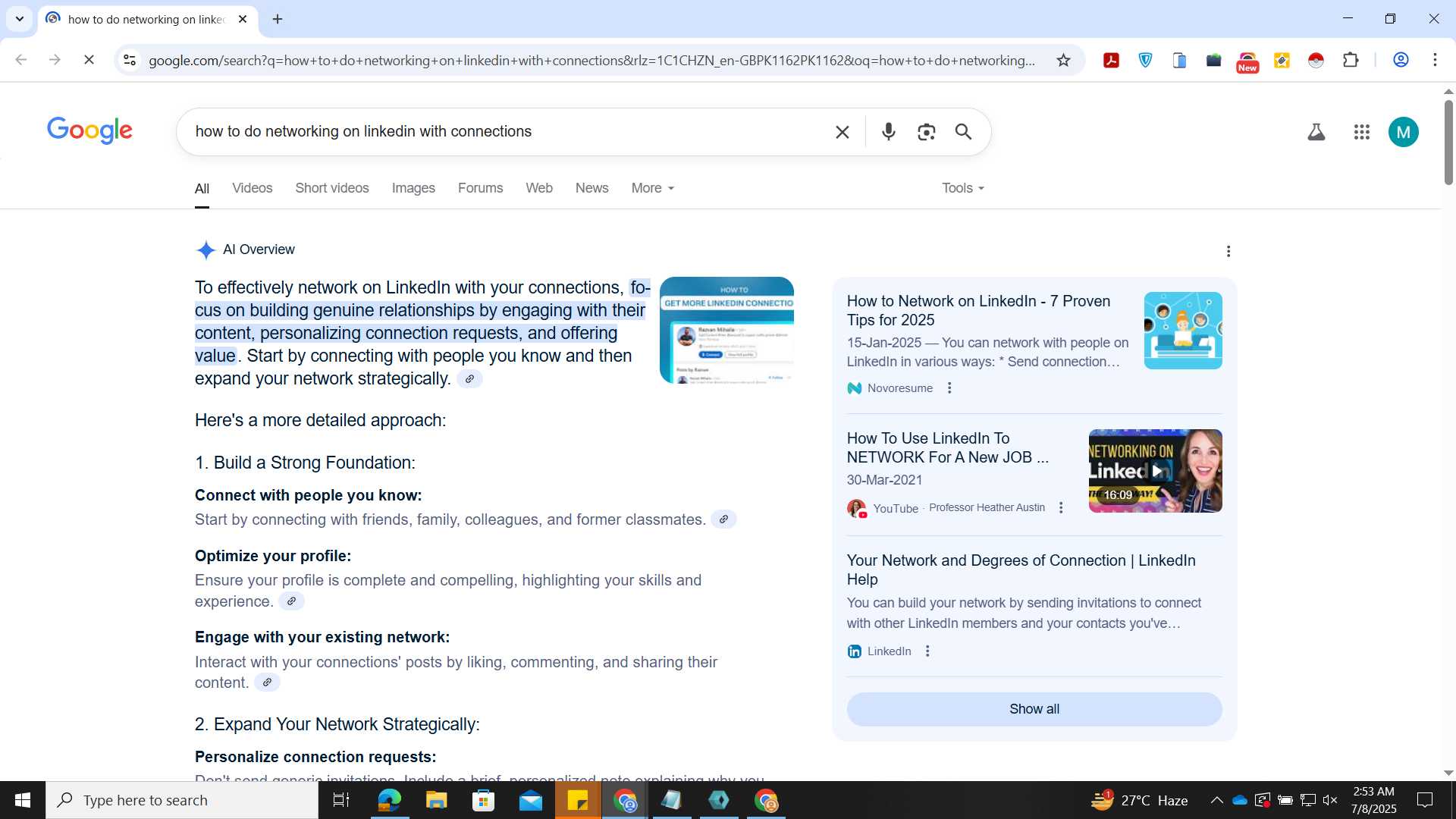Viewport: 1456px width, 819px height.
Task: Switch to the Short videos tab
Action: coord(332,188)
